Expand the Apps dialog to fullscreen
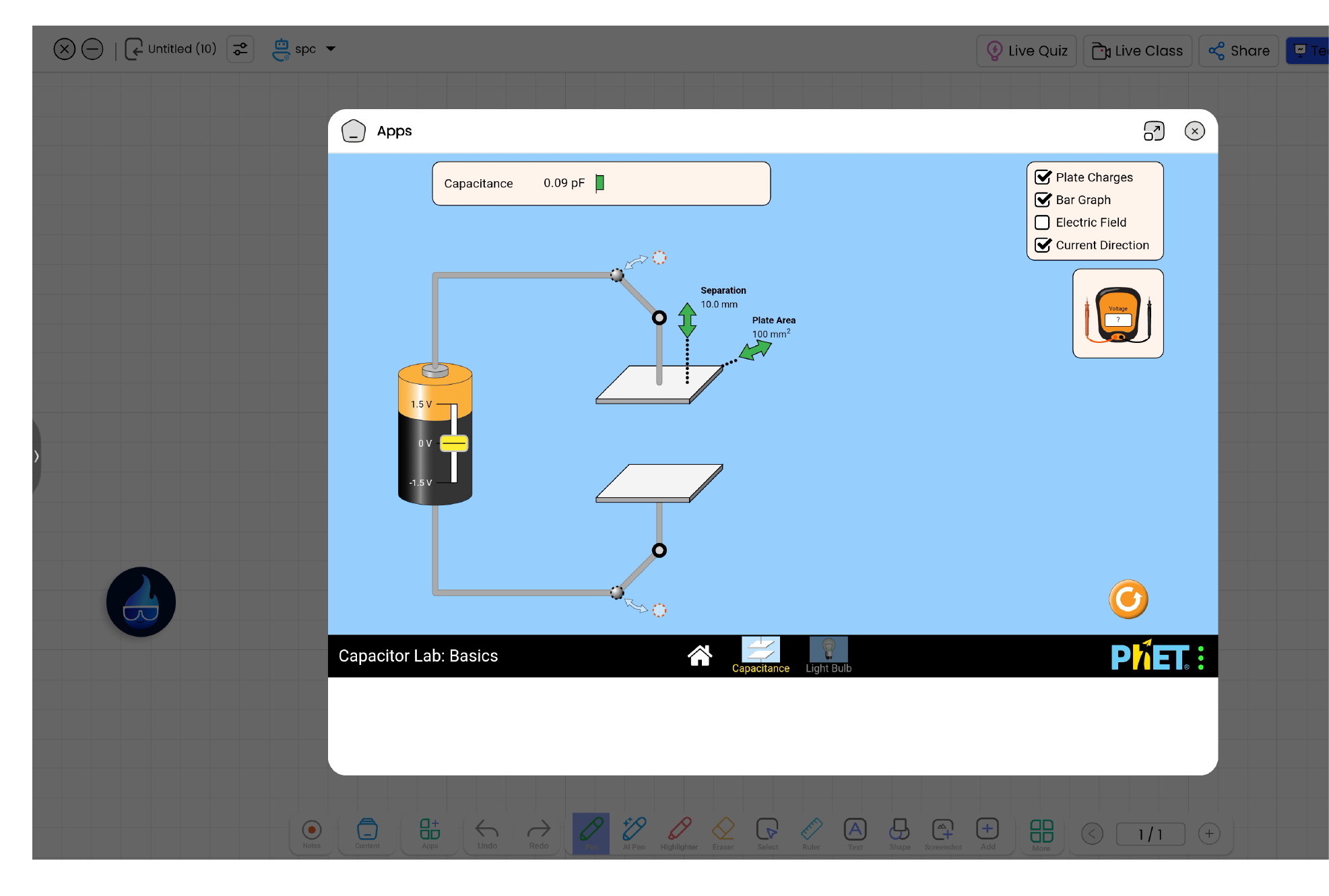The height and width of the screenshot is (896, 1329). tap(1154, 131)
